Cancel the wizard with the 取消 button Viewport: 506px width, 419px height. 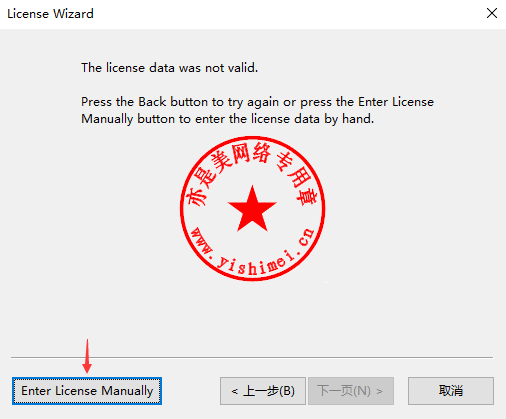pyautogui.click(x=451, y=391)
